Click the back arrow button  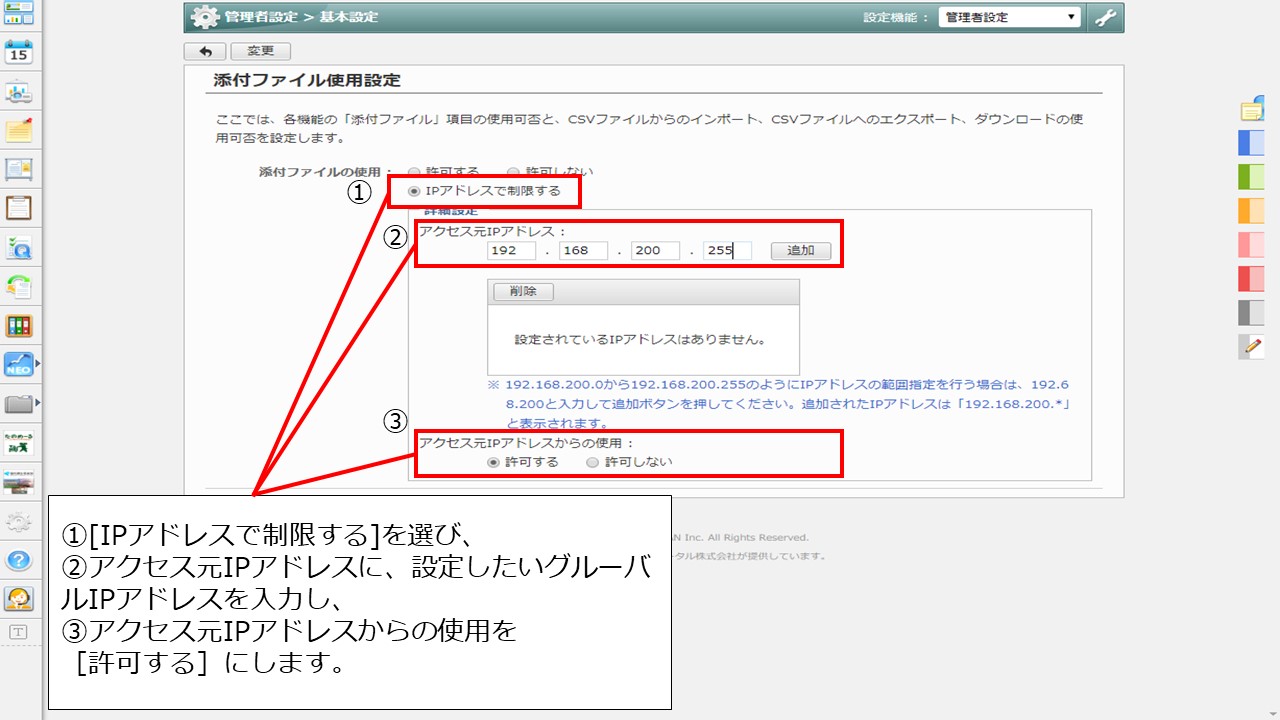tap(205, 51)
